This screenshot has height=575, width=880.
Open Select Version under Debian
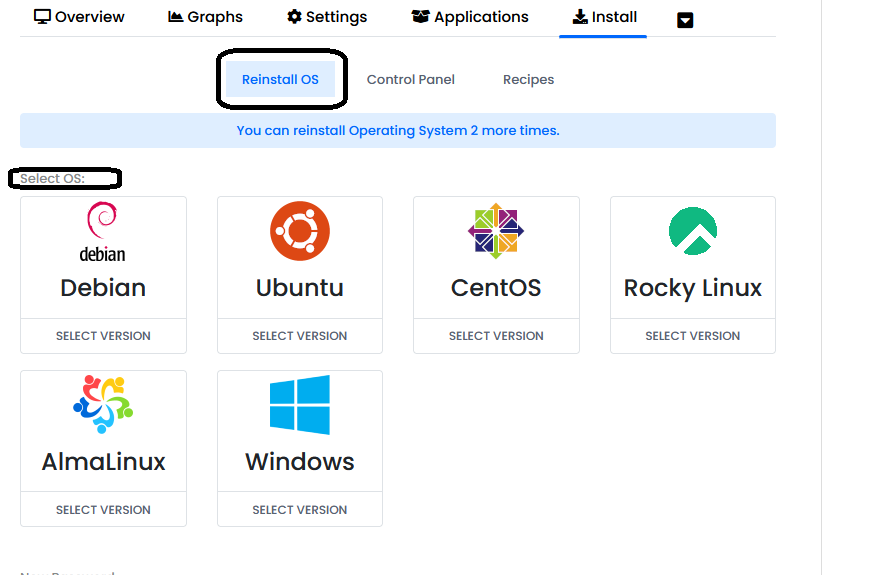103,336
